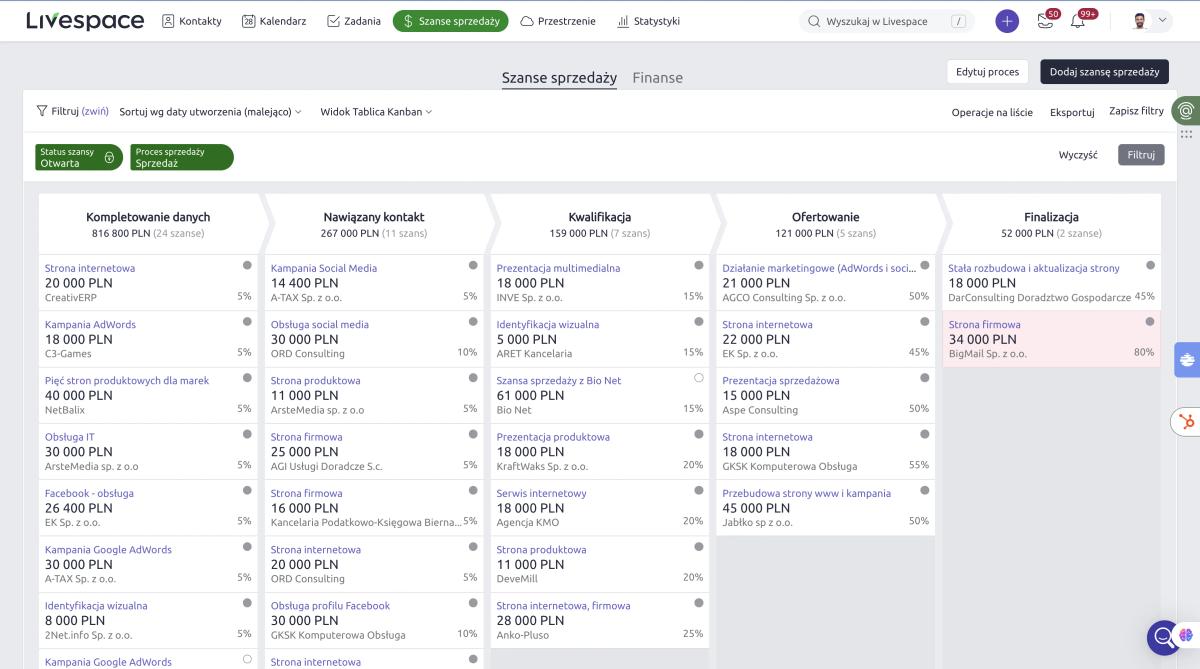Open Obsługa social media deal
Screen dimensions: 1200x669
coord(320,325)
